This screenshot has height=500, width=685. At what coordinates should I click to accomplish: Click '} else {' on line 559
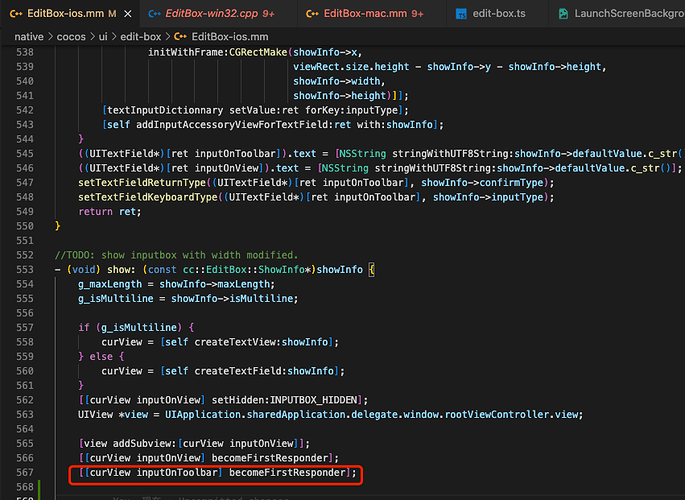(101, 357)
